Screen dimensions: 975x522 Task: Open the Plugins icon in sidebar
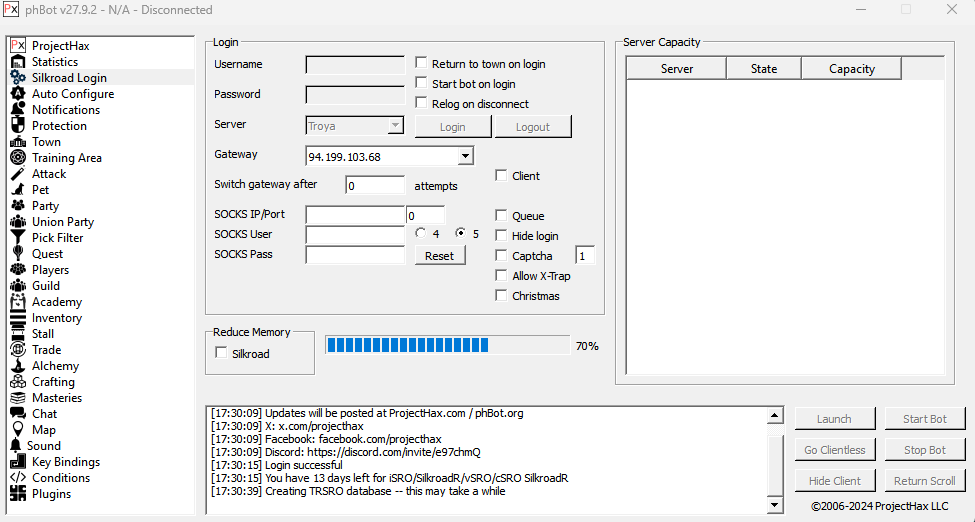tap(17, 494)
